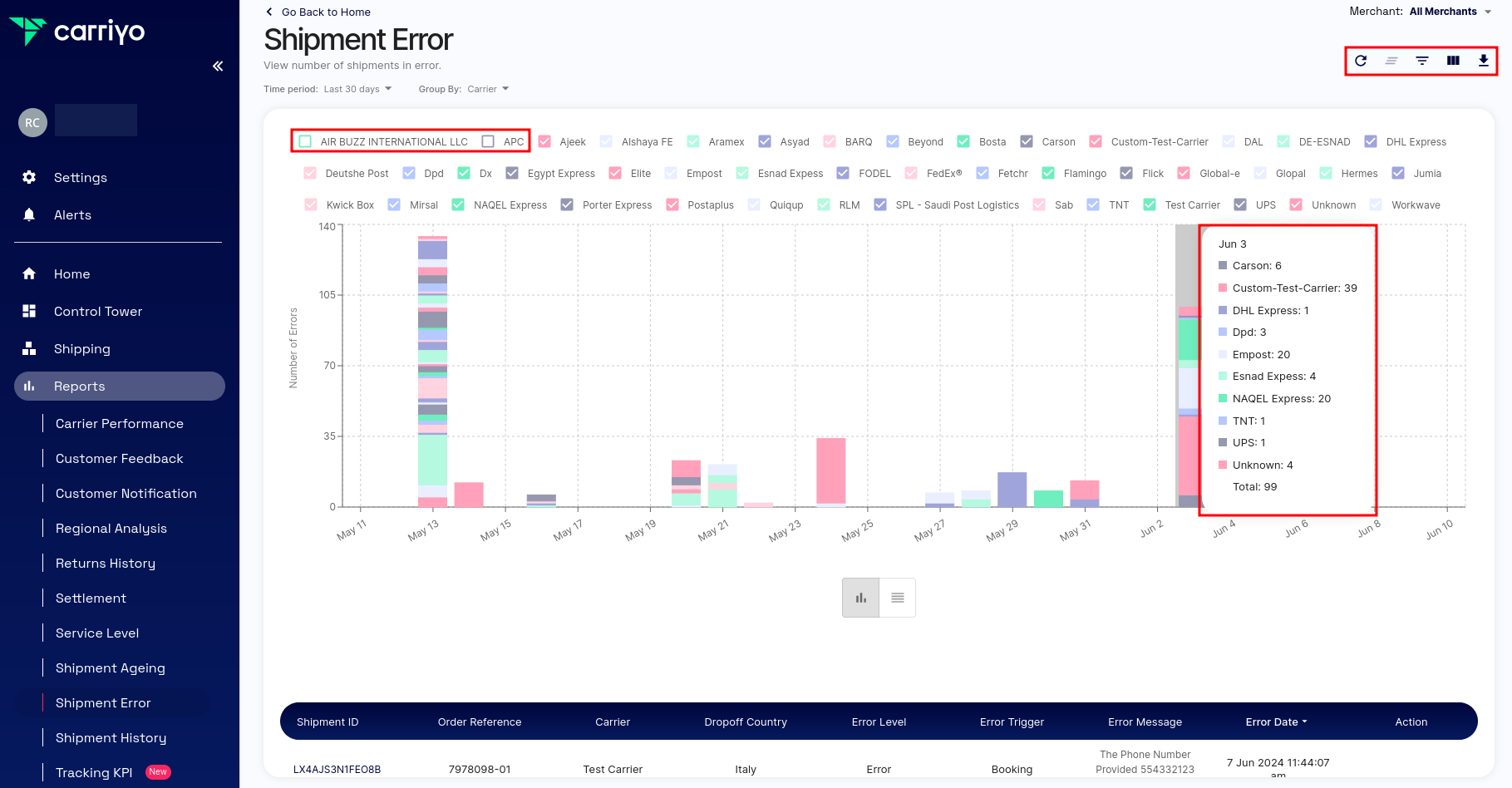Click the Order Reference column header
1512x788 pixels.
tap(480, 722)
